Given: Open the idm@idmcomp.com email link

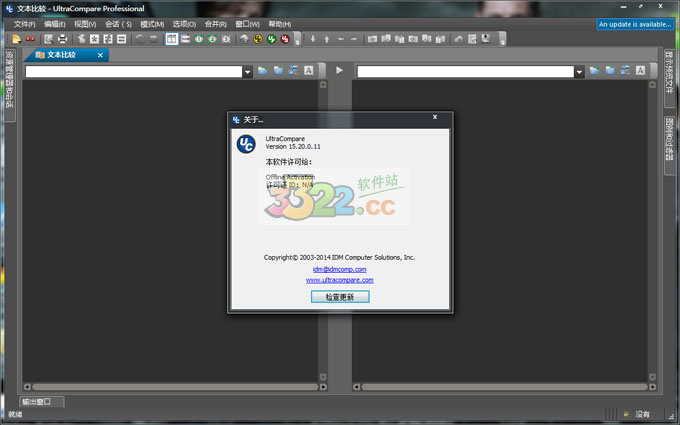Looking at the screenshot, I should click(340, 269).
